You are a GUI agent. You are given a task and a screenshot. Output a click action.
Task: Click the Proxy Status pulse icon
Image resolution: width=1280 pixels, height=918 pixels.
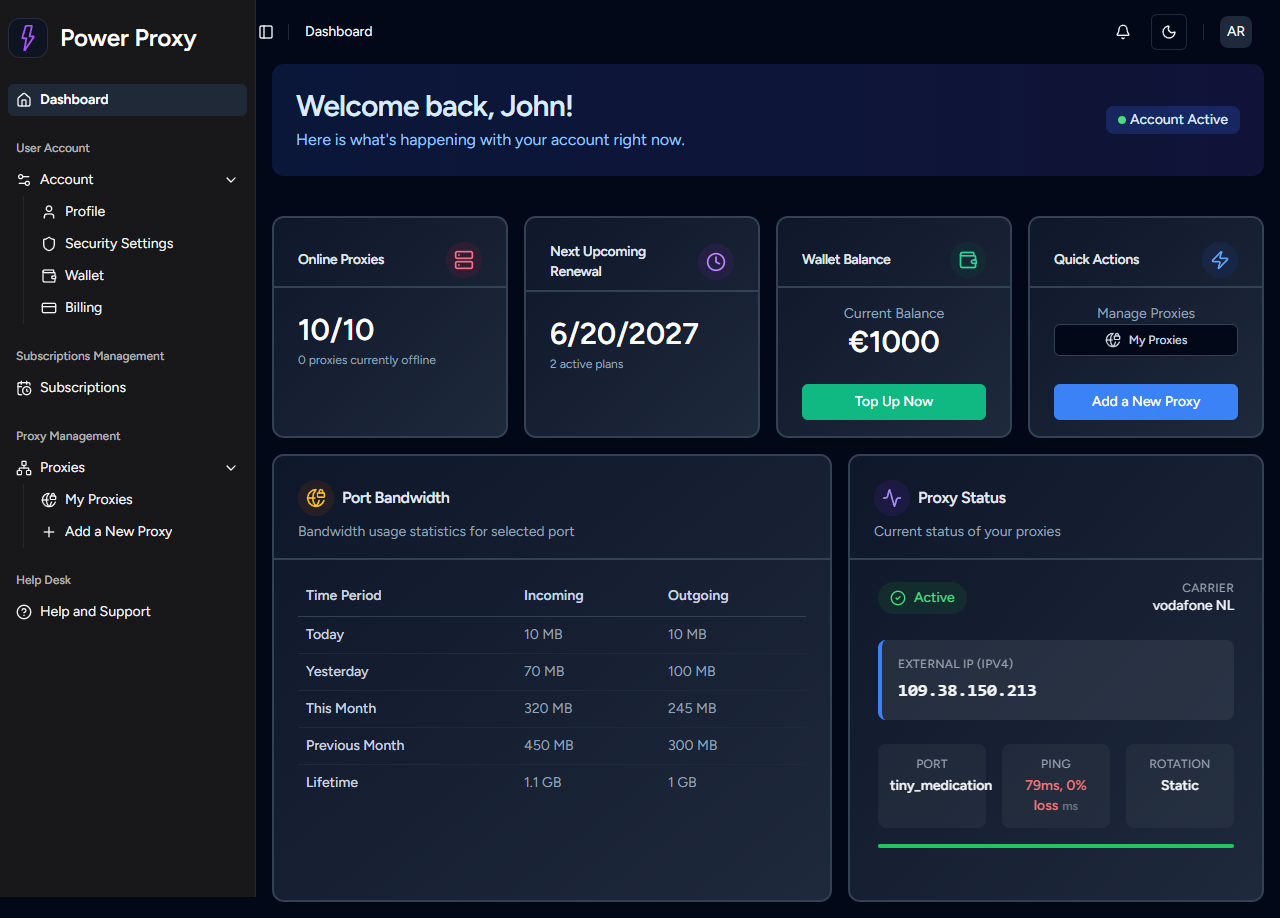pyautogui.click(x=892, y=498)
